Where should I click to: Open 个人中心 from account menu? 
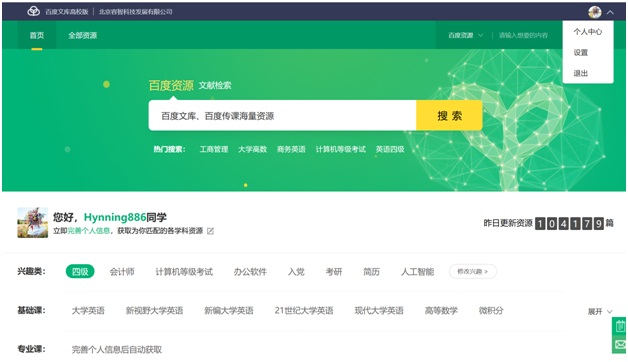point(588,32)
